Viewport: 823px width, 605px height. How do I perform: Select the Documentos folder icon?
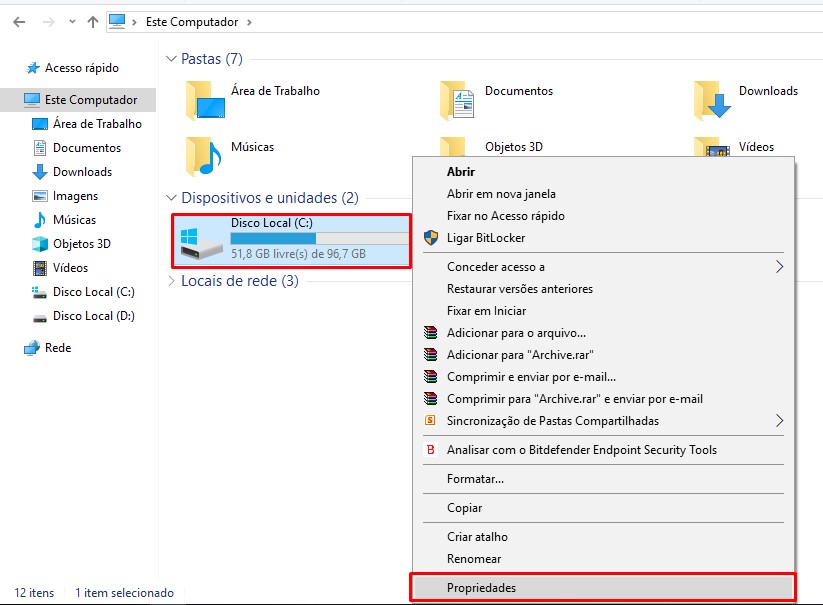(457, 100)
